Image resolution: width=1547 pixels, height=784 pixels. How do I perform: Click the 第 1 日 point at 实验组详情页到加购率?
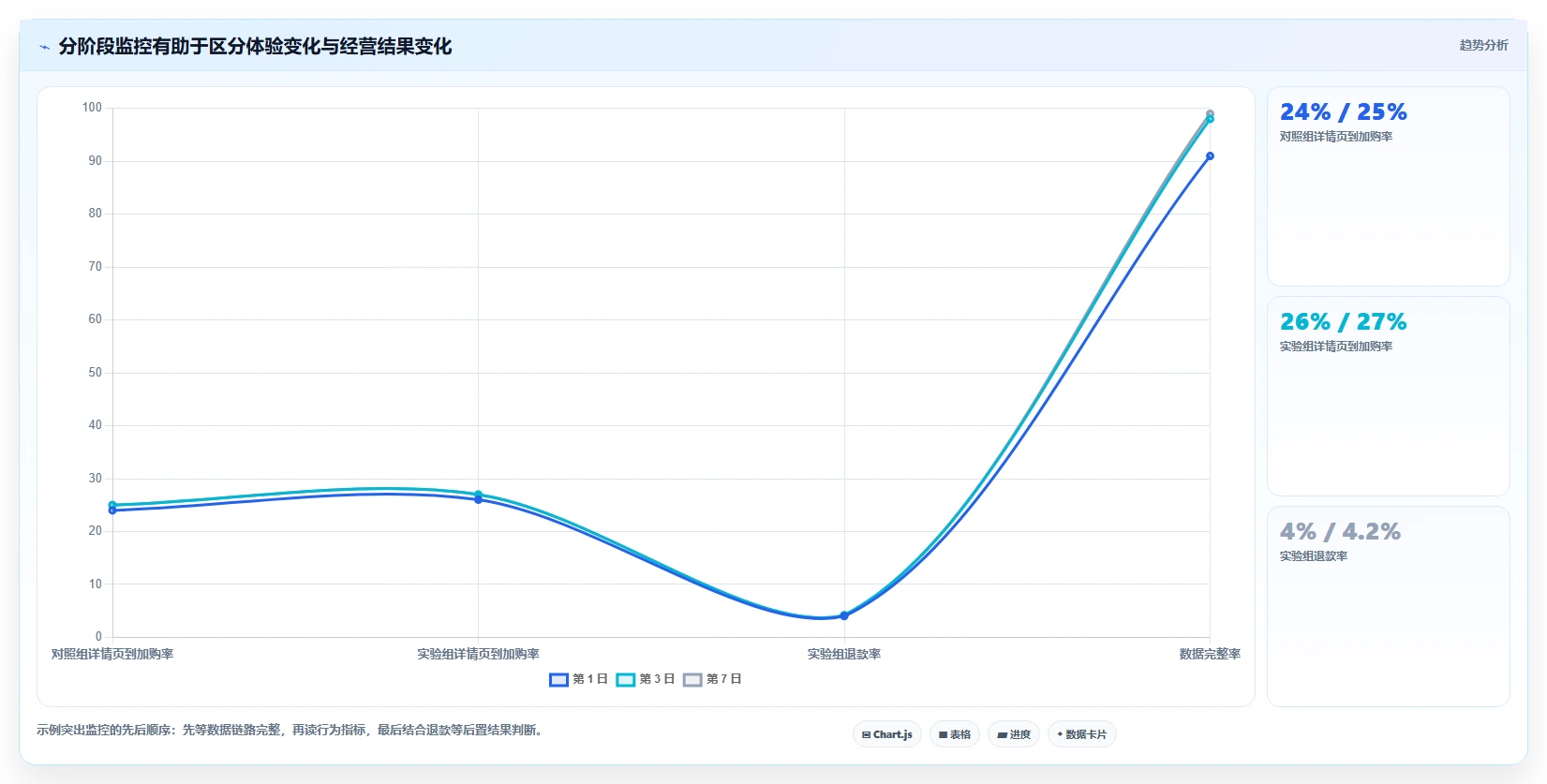(x=478, y=499)
